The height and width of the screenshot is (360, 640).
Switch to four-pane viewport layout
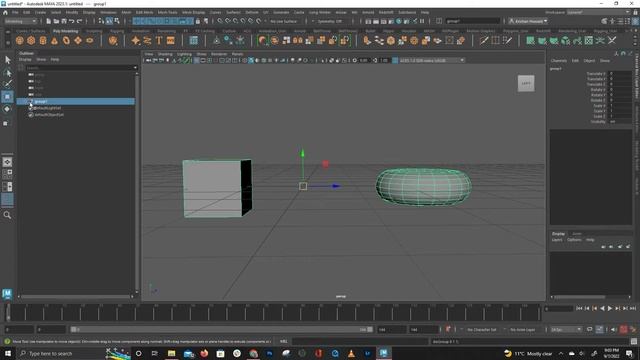coord(7,174)
